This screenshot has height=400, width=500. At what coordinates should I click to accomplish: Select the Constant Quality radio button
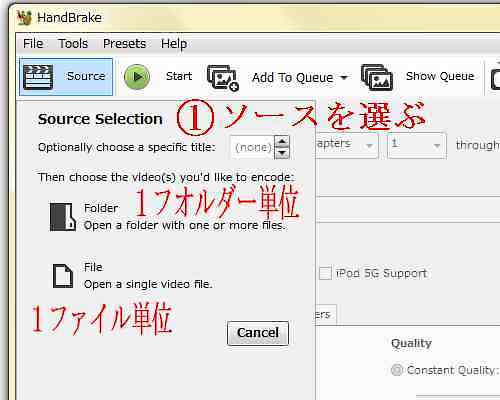[x=397, y=370]
